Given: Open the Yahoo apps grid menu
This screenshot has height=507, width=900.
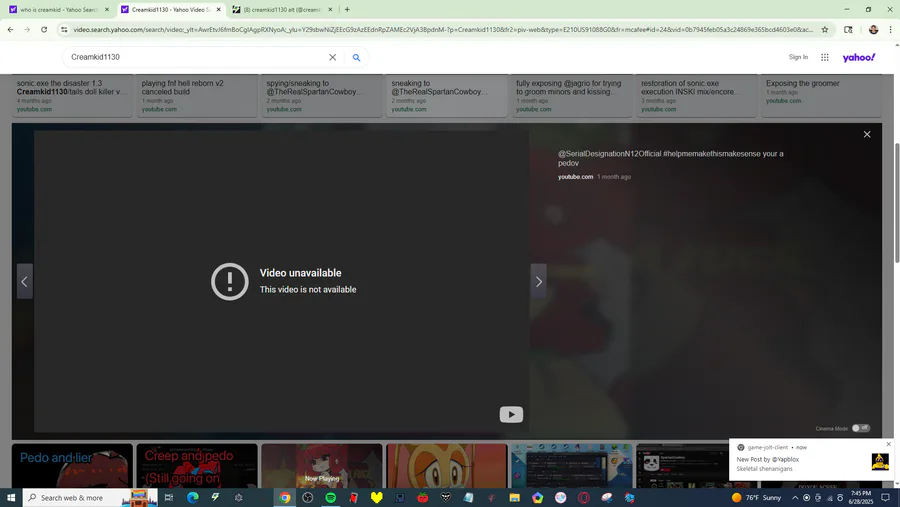Looking at the screenshot, I should click(x=825, y=57).
